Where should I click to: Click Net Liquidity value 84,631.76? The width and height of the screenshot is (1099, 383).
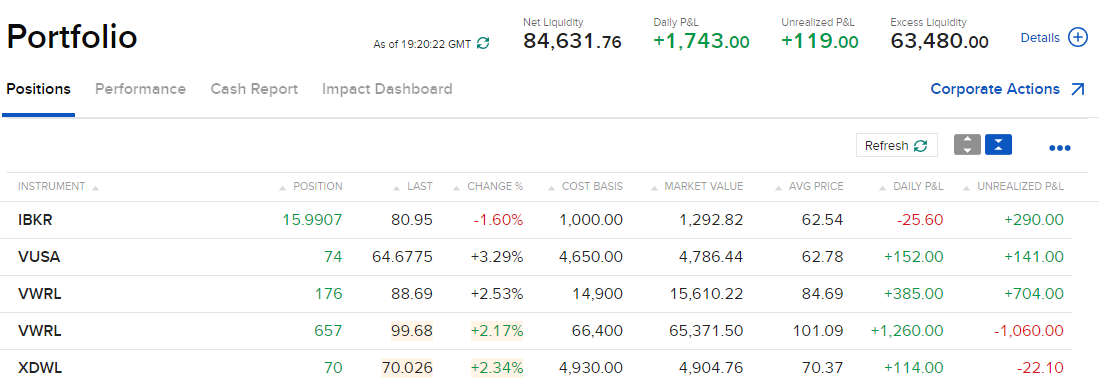[573, 41]
